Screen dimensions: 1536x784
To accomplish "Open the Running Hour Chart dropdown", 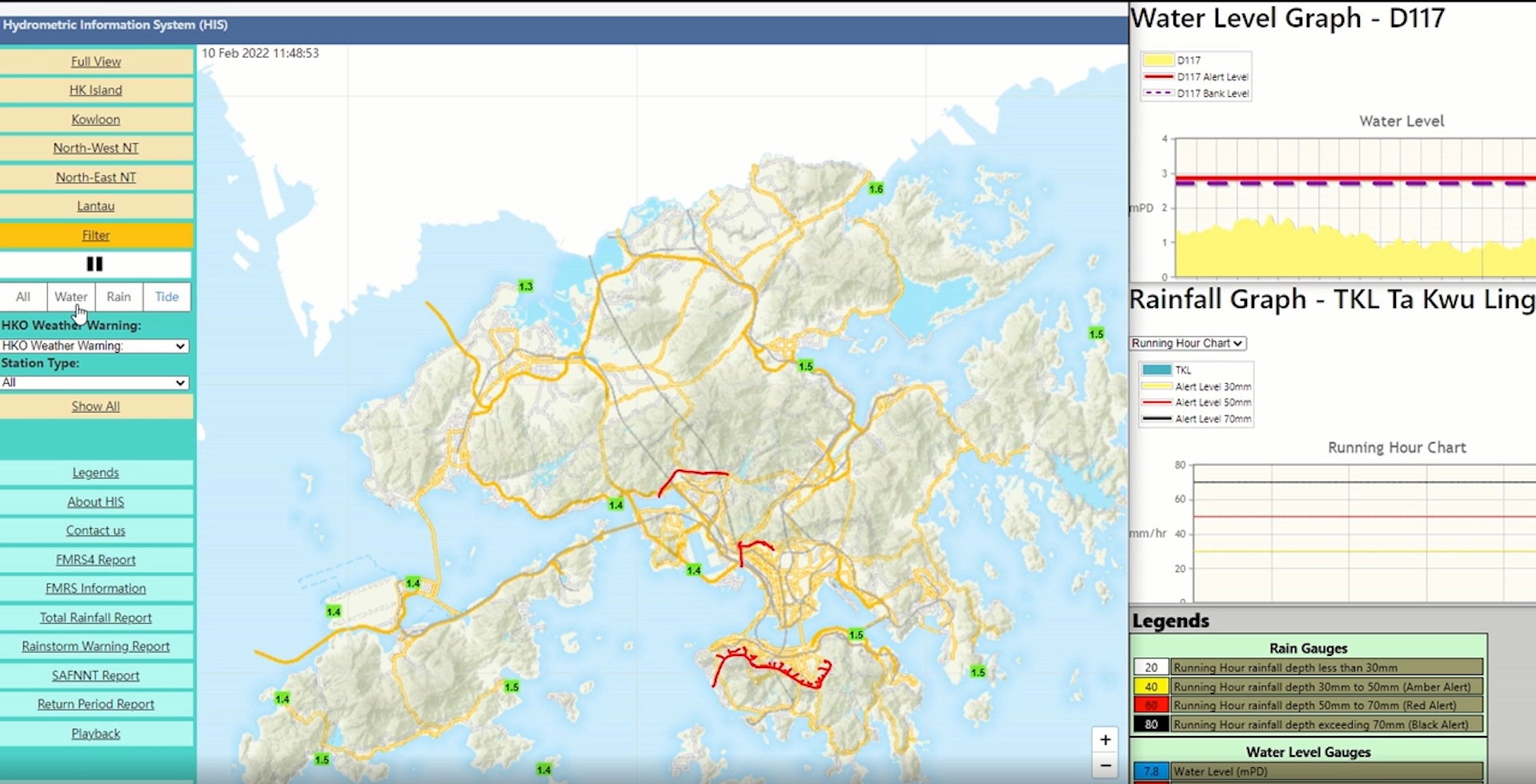I will pos(1187,342).
